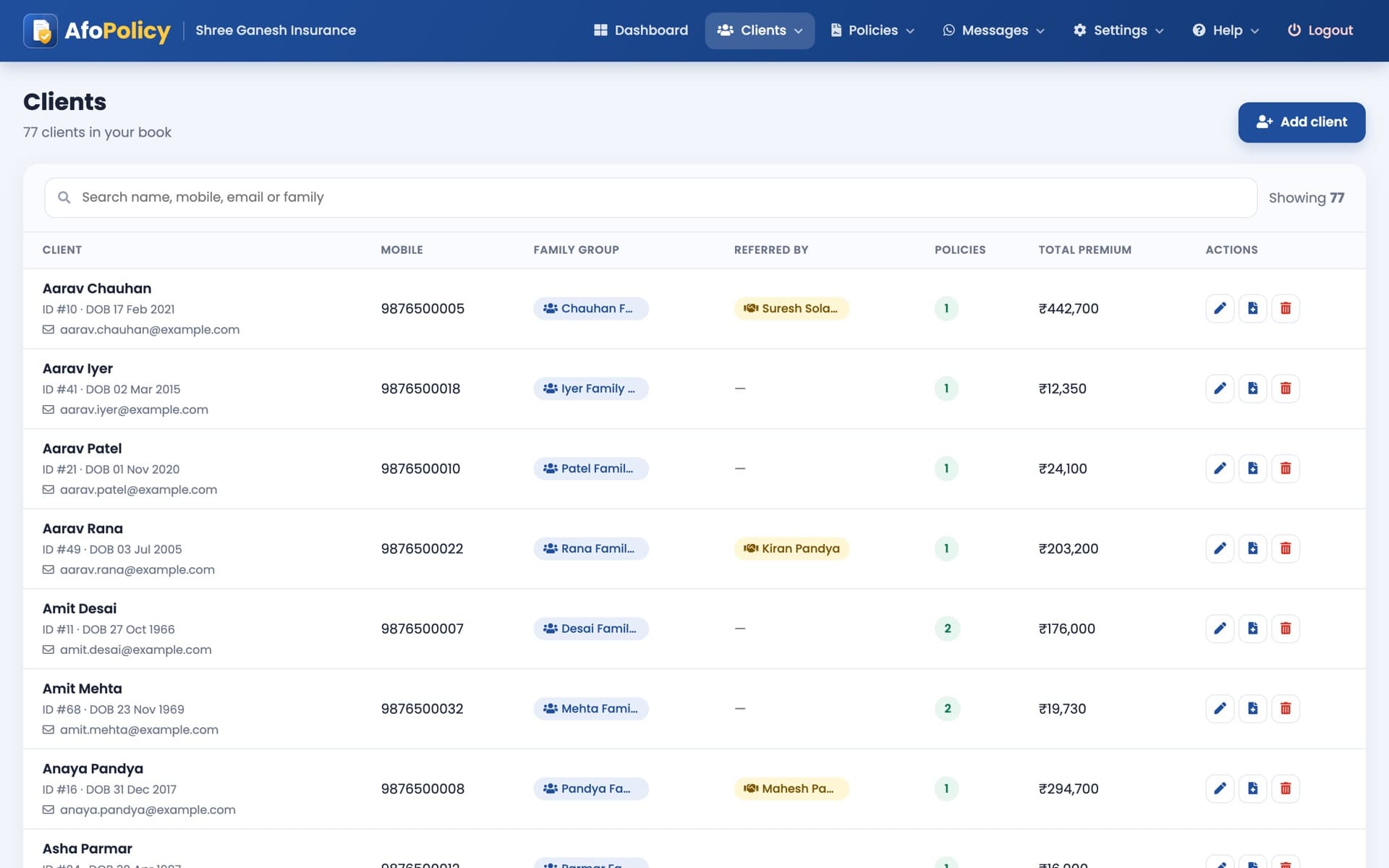This screenshot has width=1389, height=868.
Task: Open the Chauhan family group chip
Action: [x=591, y=308]
